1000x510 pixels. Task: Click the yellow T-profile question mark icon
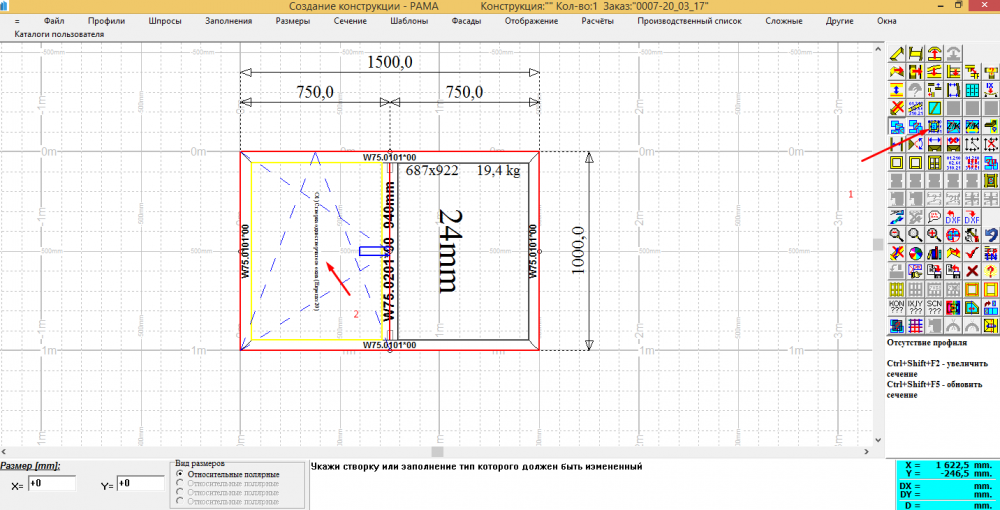pos(991,72)
